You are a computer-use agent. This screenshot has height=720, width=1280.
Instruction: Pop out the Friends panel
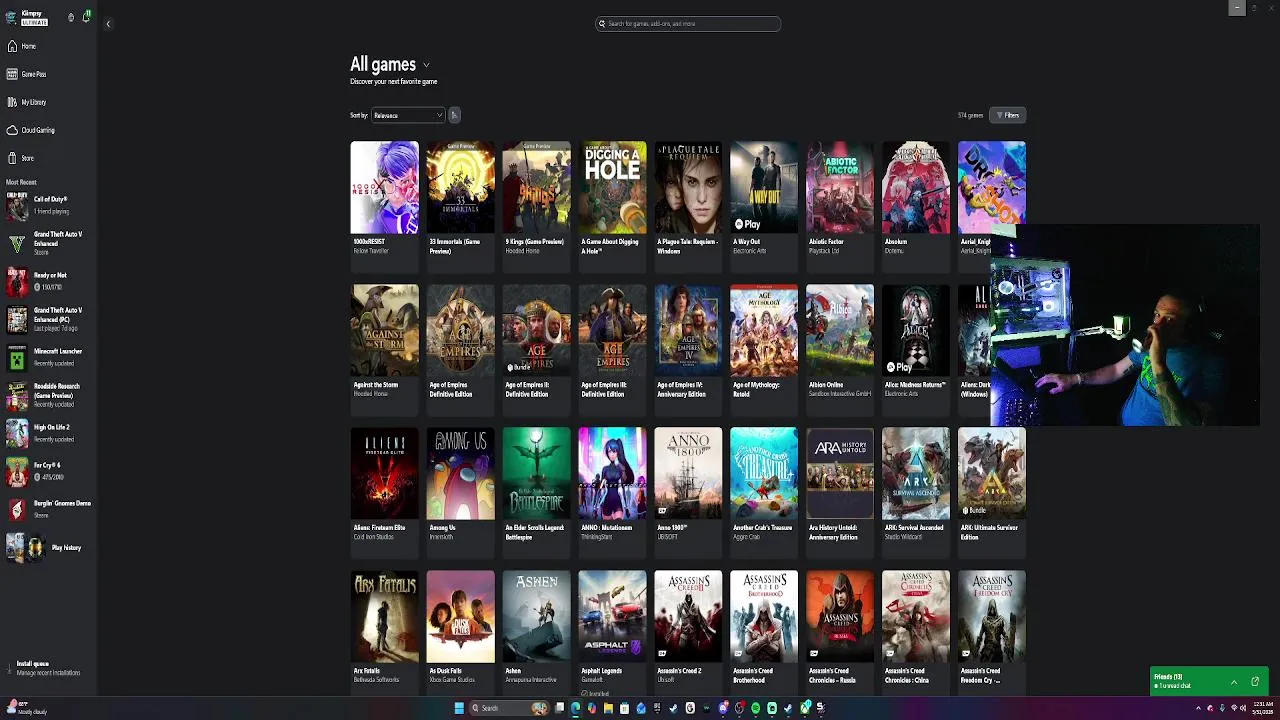(1255, 682)
